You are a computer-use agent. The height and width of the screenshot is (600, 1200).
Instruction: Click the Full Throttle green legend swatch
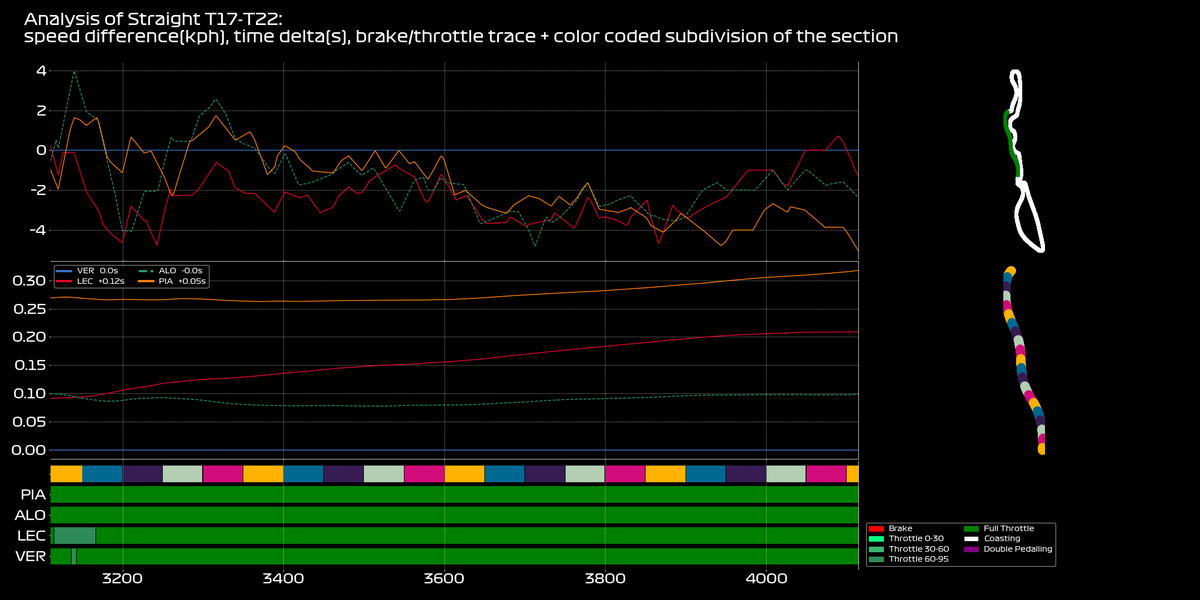point(971,528)
